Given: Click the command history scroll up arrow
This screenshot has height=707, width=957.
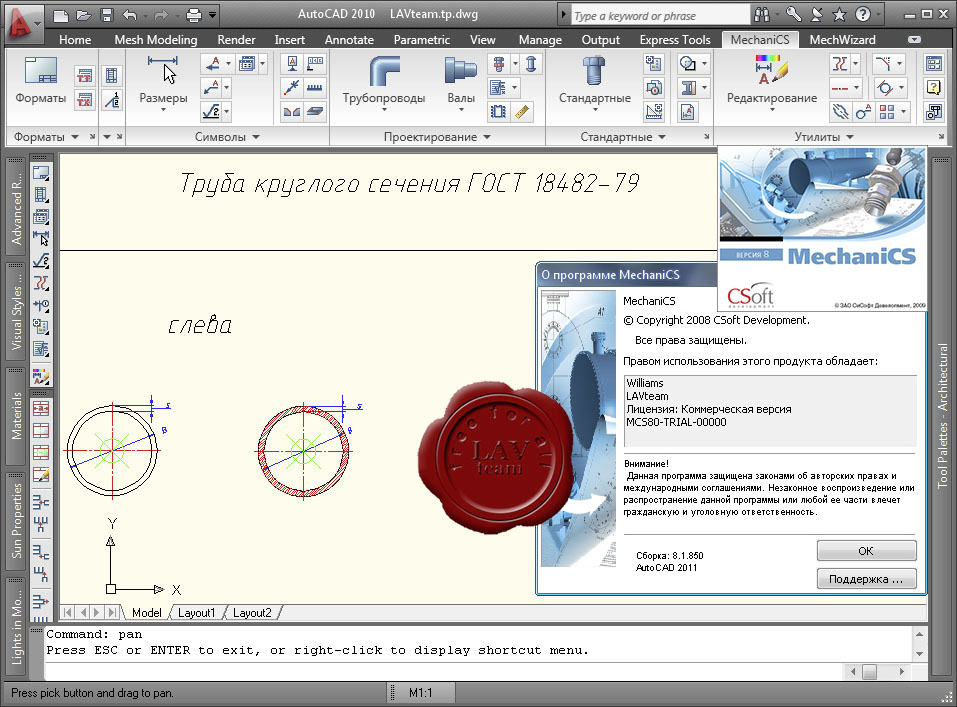Looking at the screenshot, I should pyautogui.click(x=920, y=635).
